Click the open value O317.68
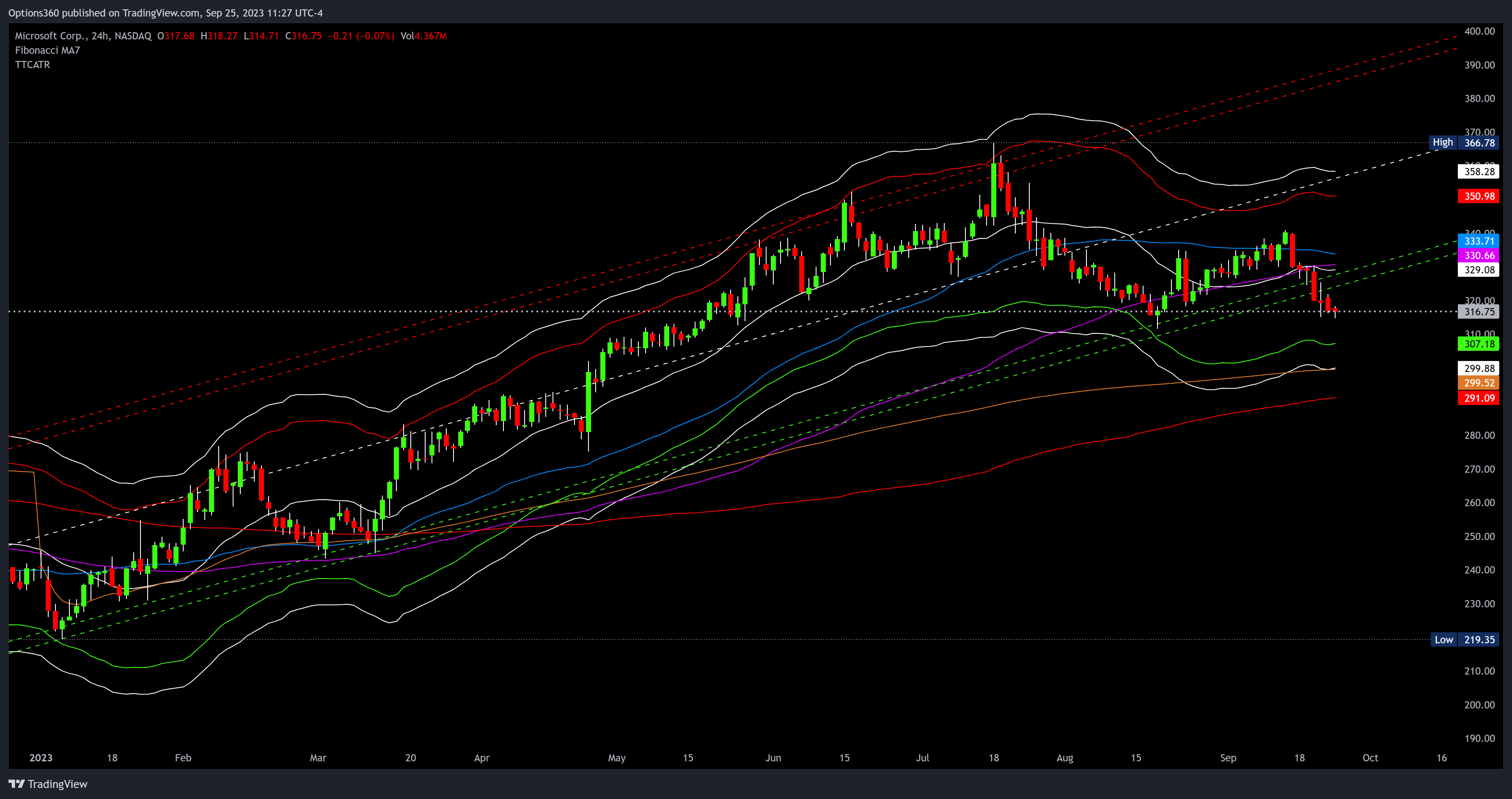Screen dimensions: 1512x799 pos(176,36)
